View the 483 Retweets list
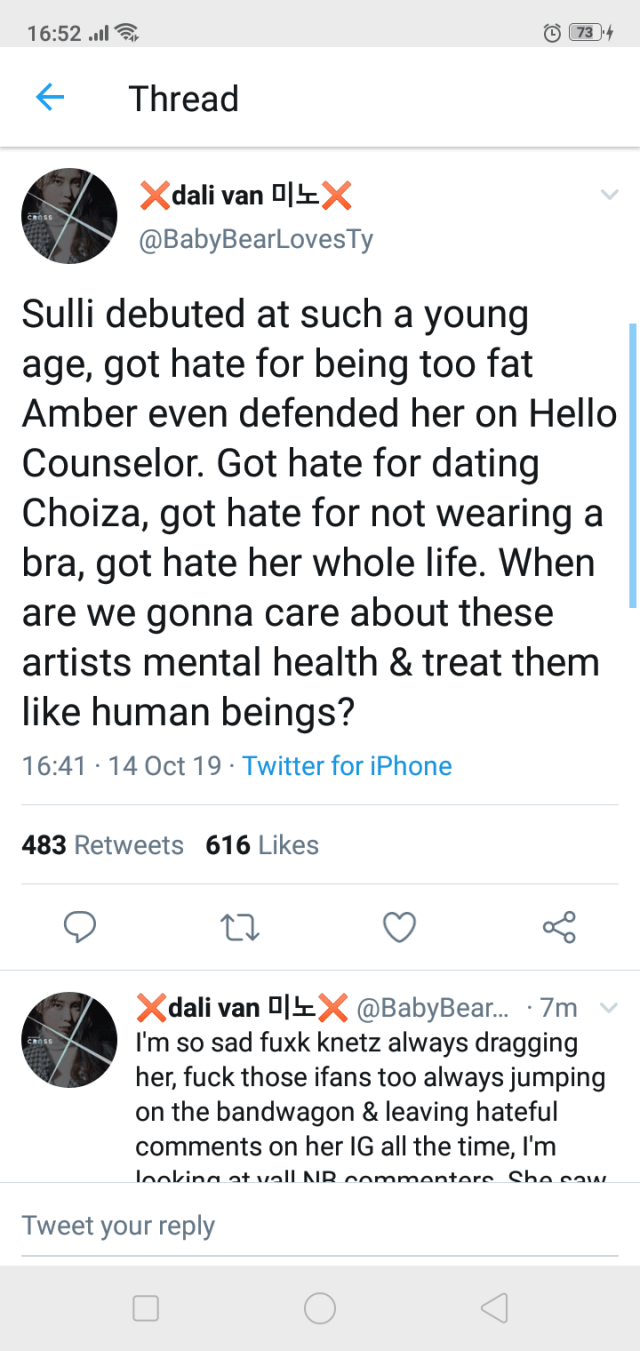 [x=103, y=845]
